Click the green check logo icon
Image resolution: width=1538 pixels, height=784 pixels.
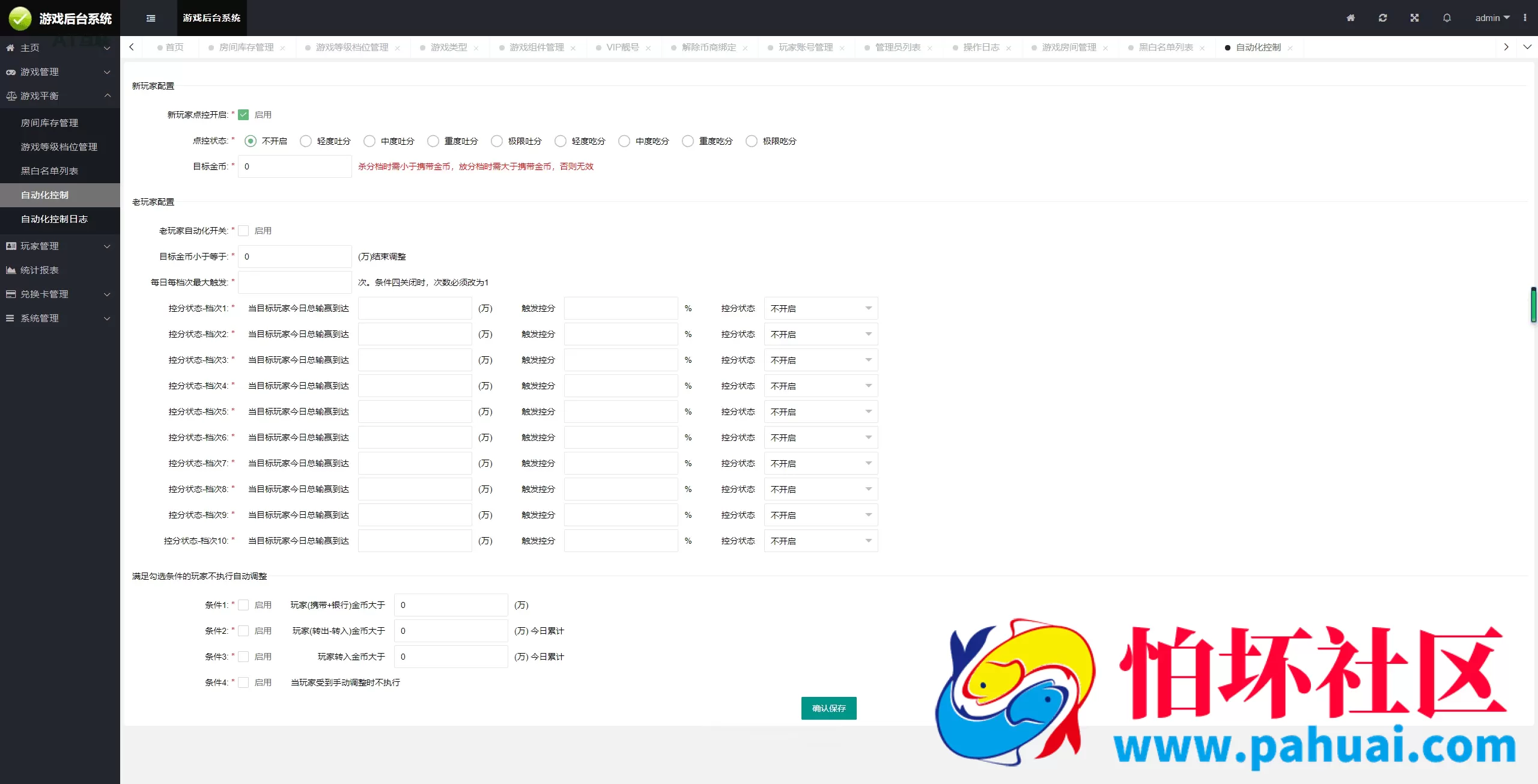pyautogui.click(x=20, y=18)
